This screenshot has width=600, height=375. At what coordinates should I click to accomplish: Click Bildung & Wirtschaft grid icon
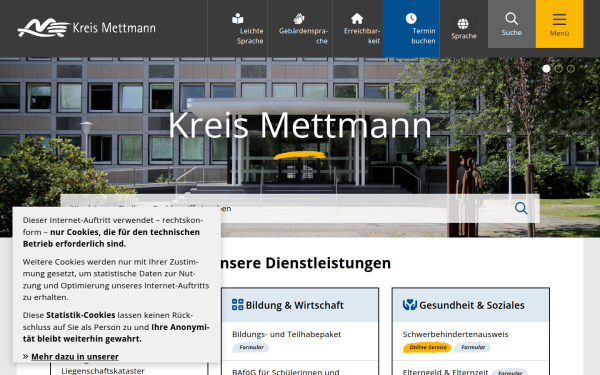click(x=238, y=305)
